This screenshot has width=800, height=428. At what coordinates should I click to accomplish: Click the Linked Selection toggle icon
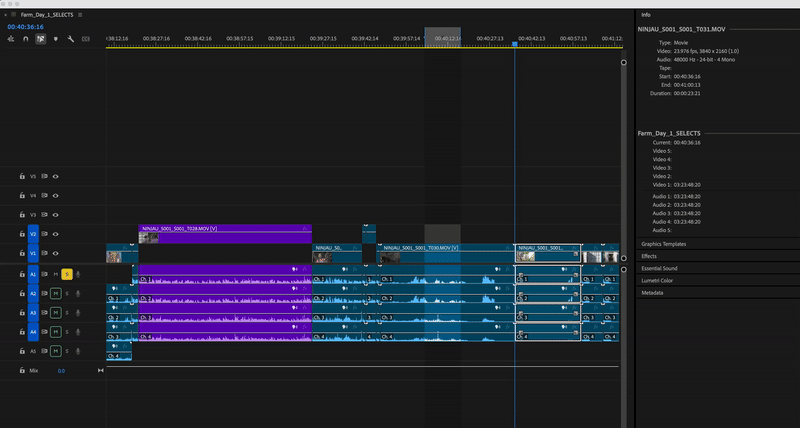pyautogui.click(x=40, y=39)
